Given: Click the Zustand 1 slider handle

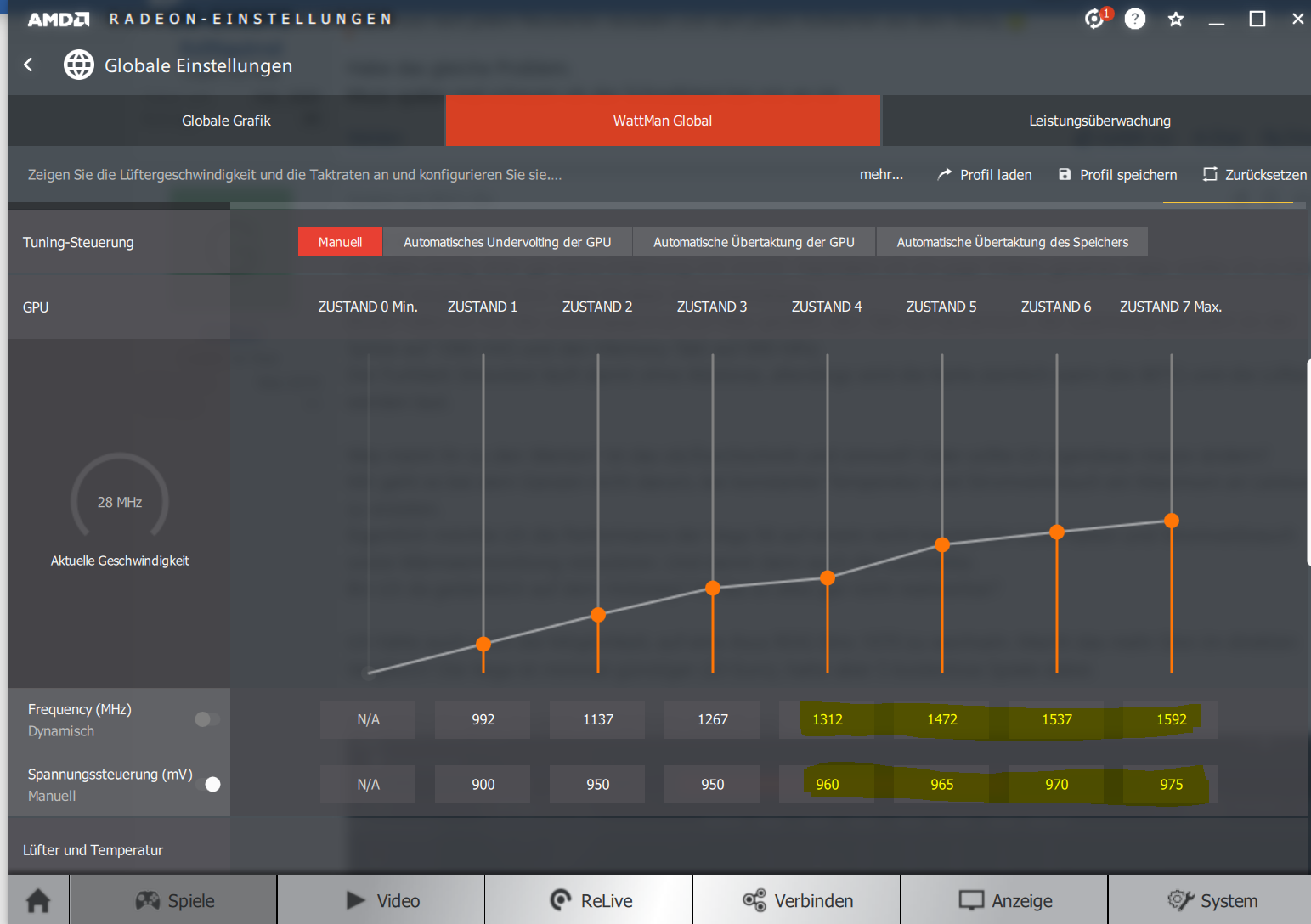Looking at the screenshot, I should click(483, 645).
